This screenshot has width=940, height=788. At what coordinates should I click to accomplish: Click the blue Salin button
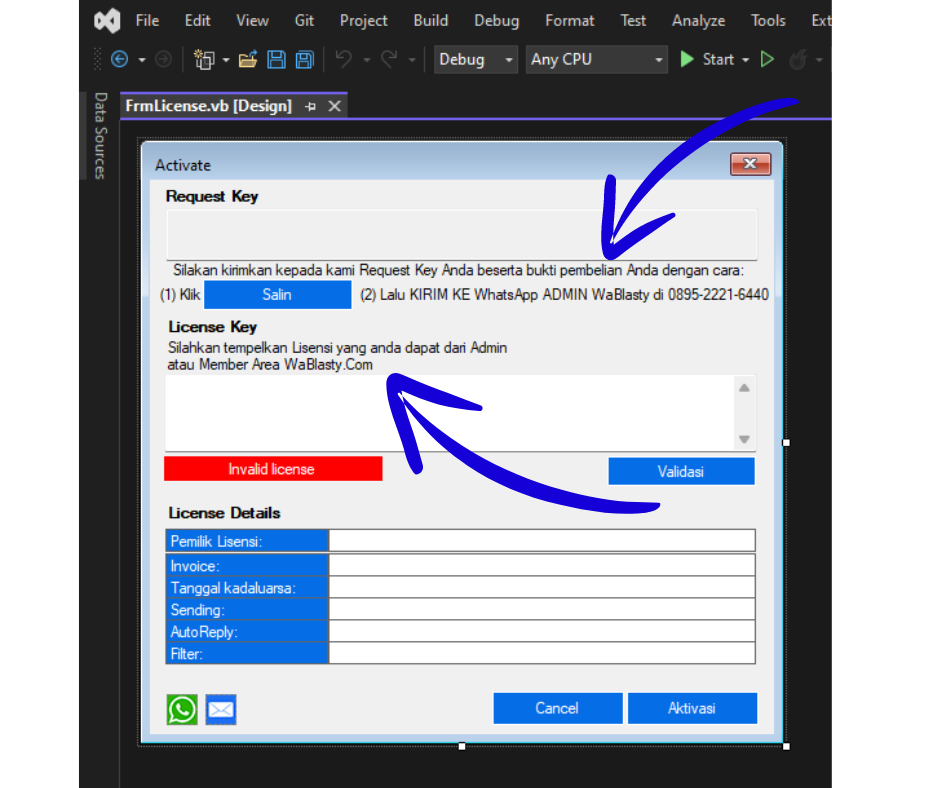click(x=277, y=295)
